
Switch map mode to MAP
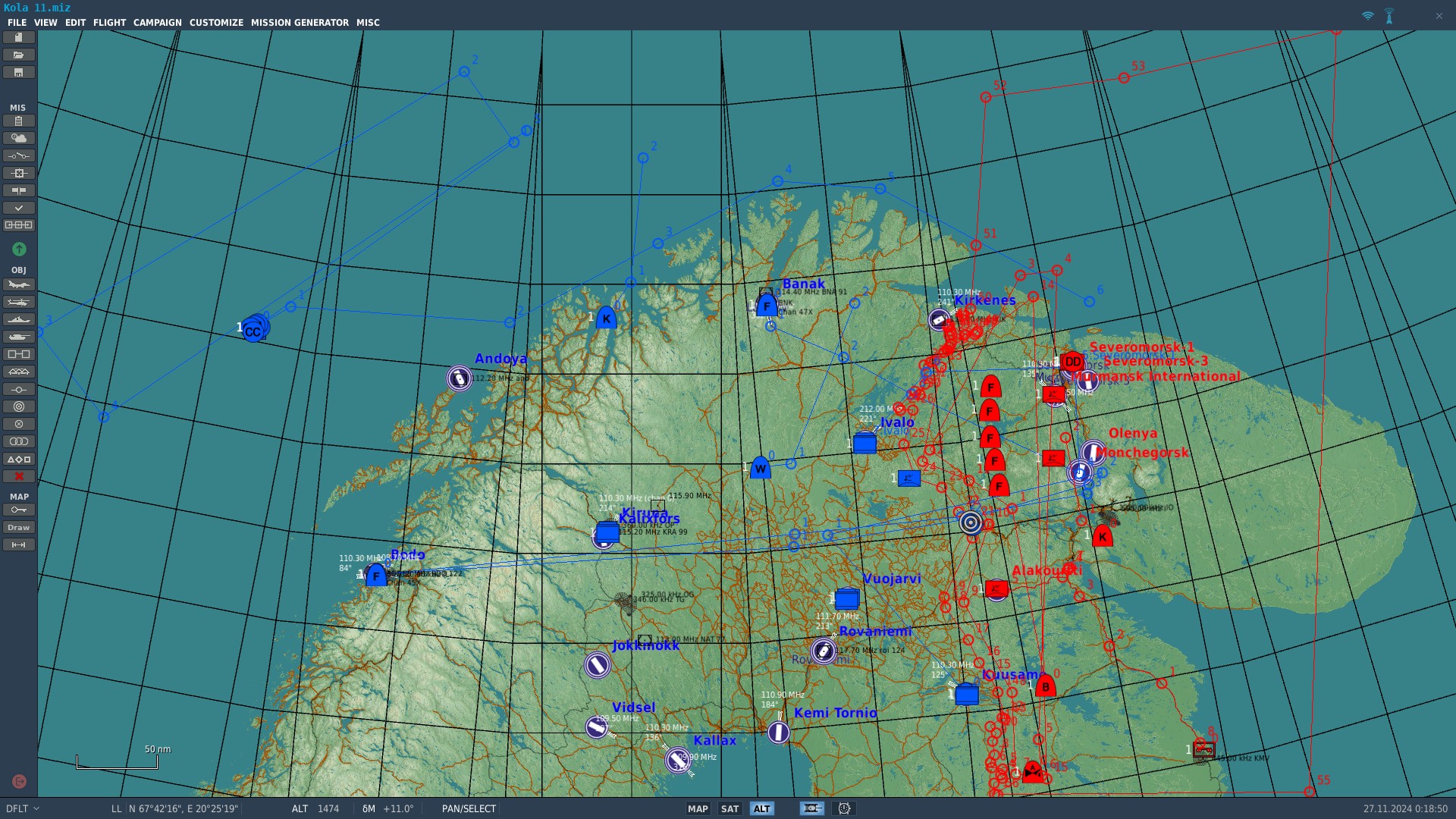click(x=697, y=808)
